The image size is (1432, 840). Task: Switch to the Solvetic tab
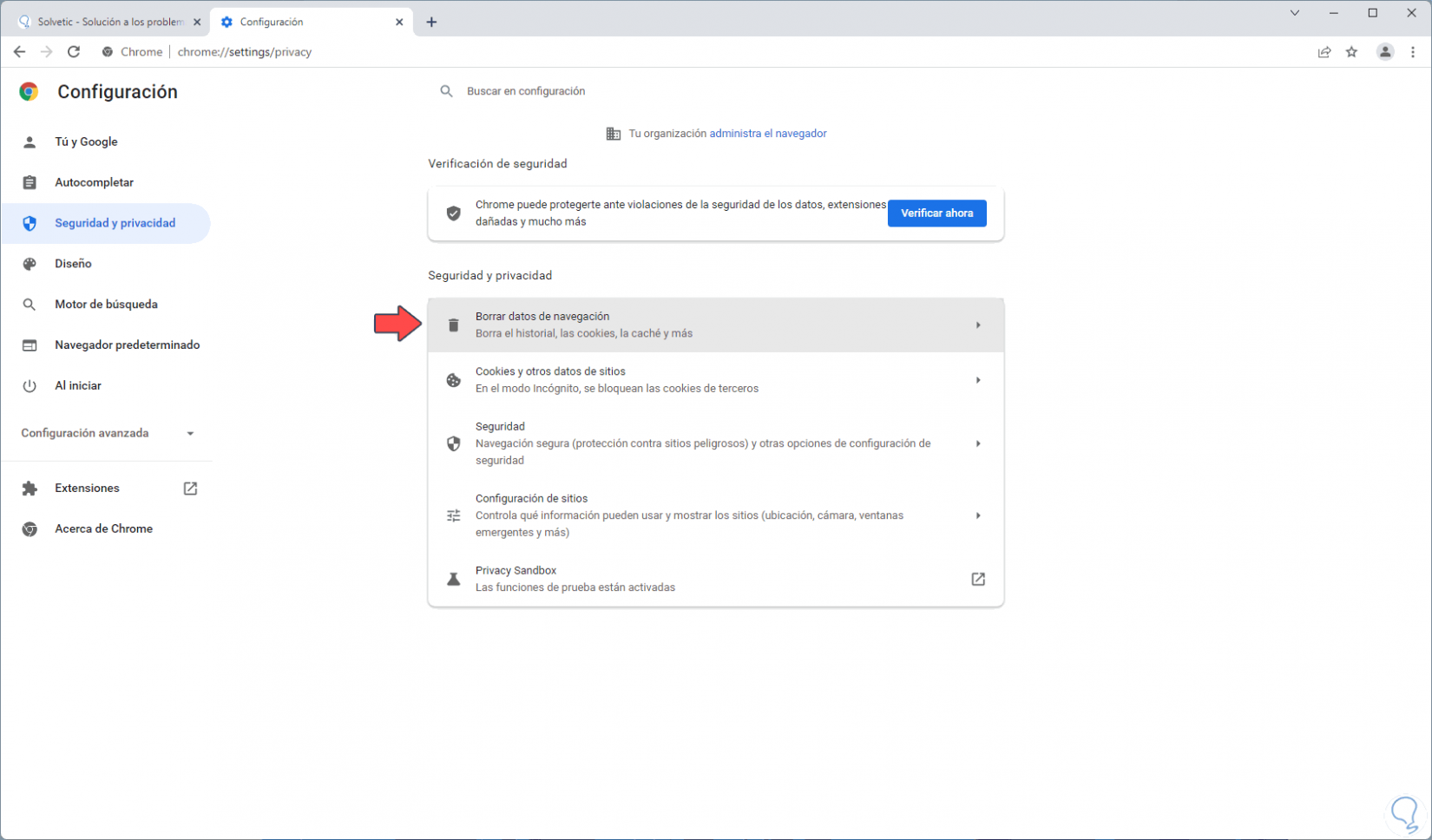[x=108, y=22]
